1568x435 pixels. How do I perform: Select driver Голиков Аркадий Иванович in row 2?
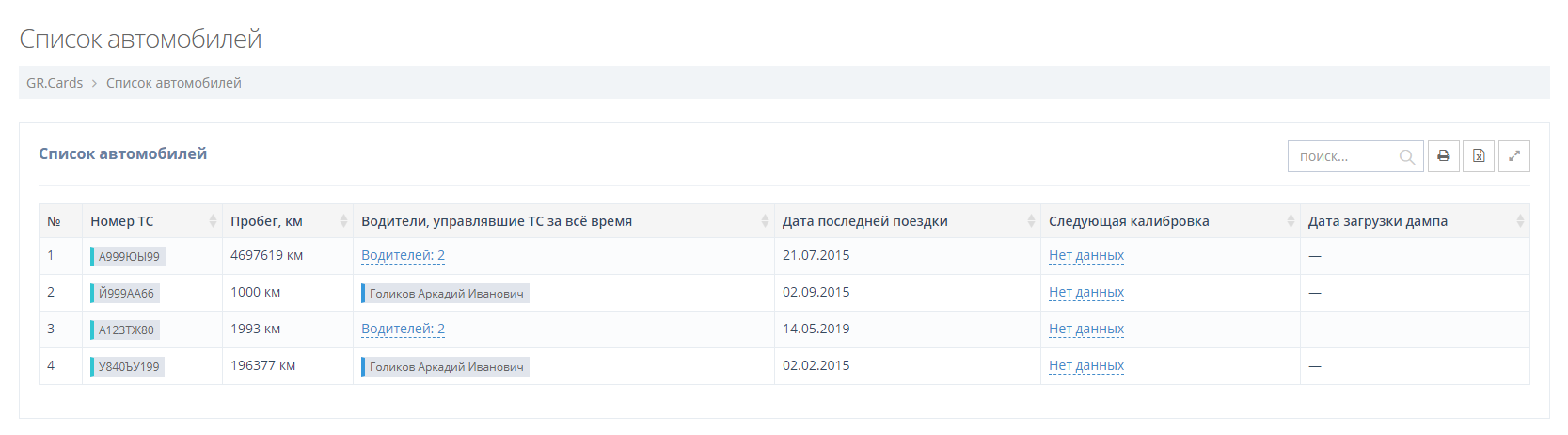pos(446,293)
